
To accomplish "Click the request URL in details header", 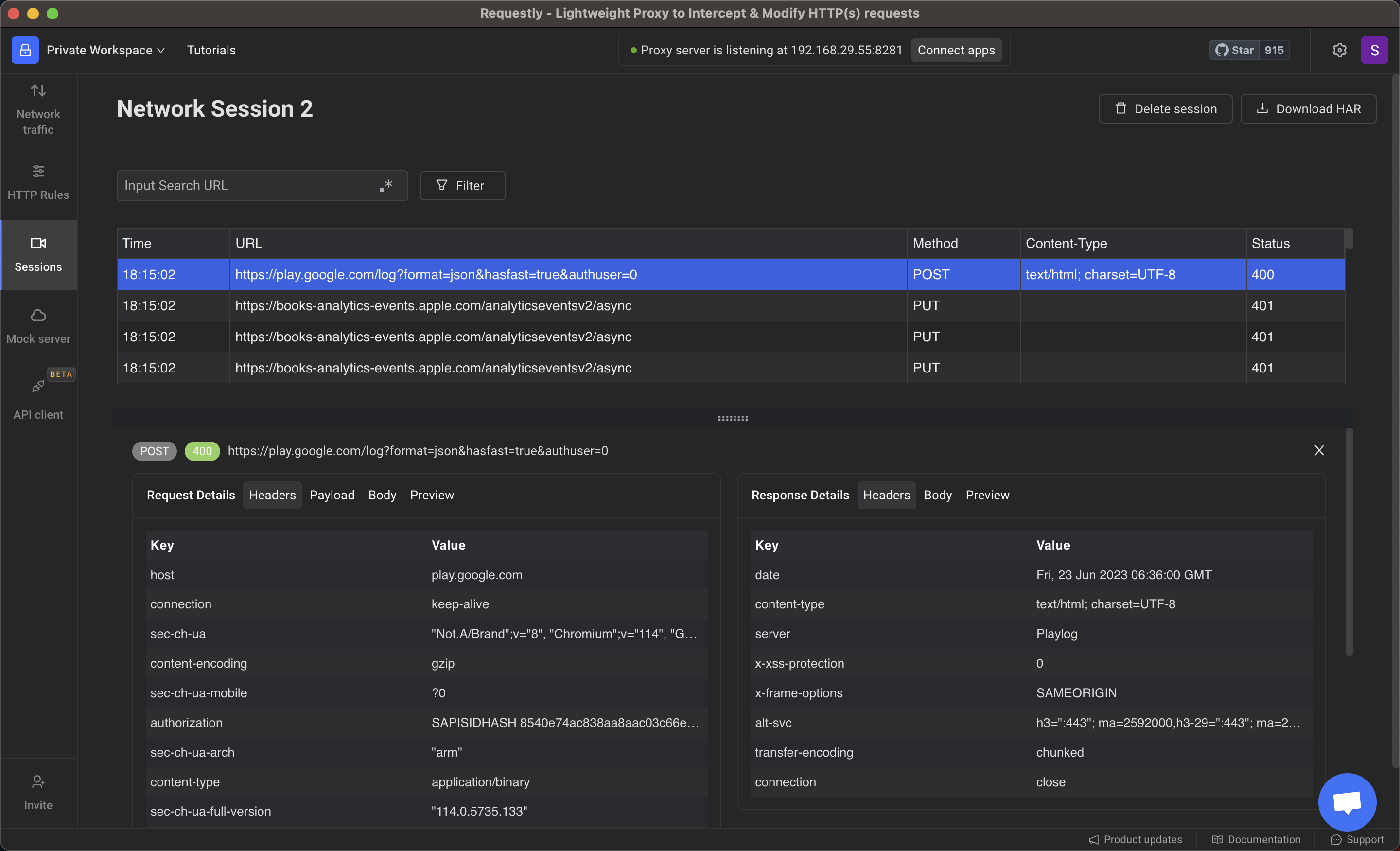I will pyautogui.click(x=418, y=451).
